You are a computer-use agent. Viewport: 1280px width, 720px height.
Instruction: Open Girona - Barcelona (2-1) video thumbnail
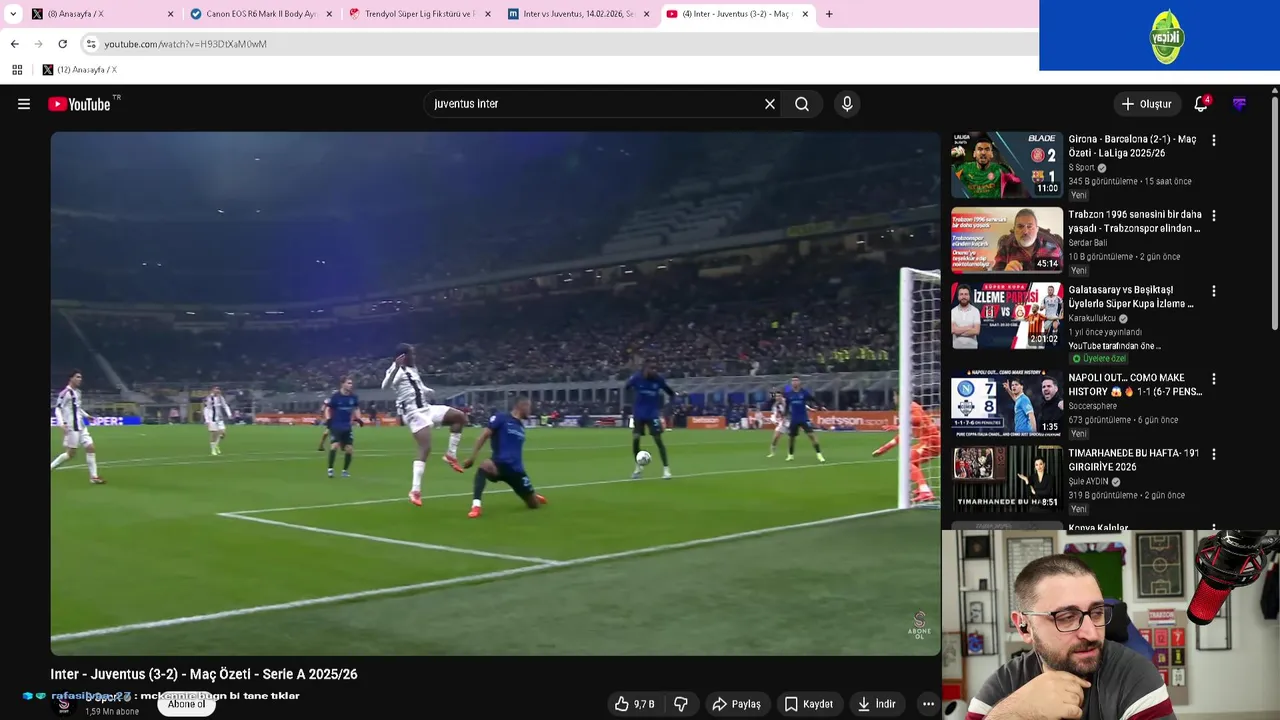(1007, 165)
